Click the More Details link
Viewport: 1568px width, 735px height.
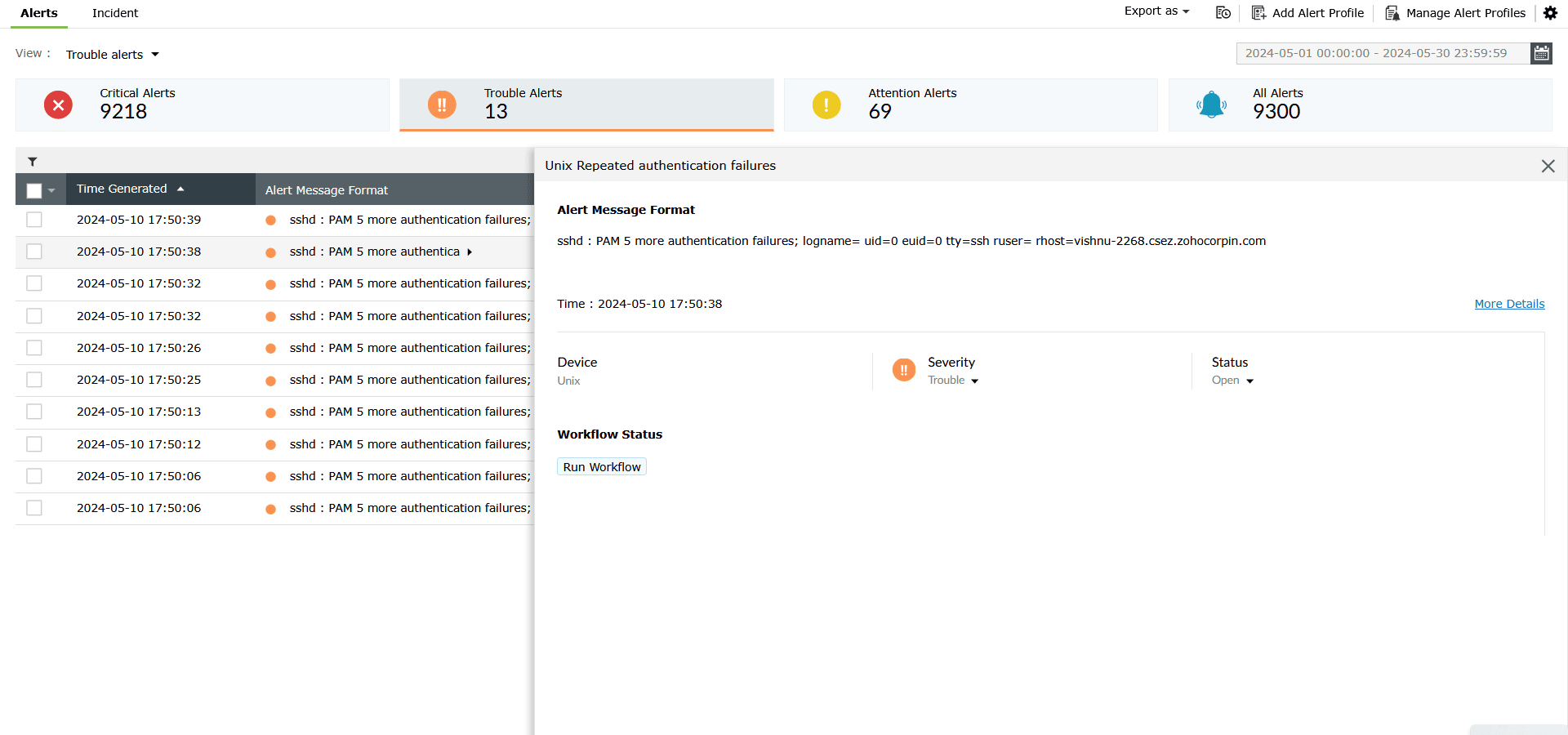(1509, 303)
